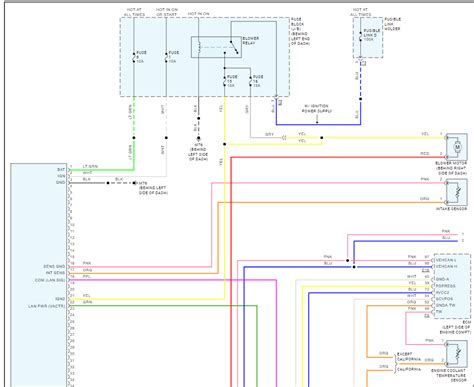Select the Fuse 8 10A symbol
The width and height of the screenshot is (474, 387).
pos(134,57)
